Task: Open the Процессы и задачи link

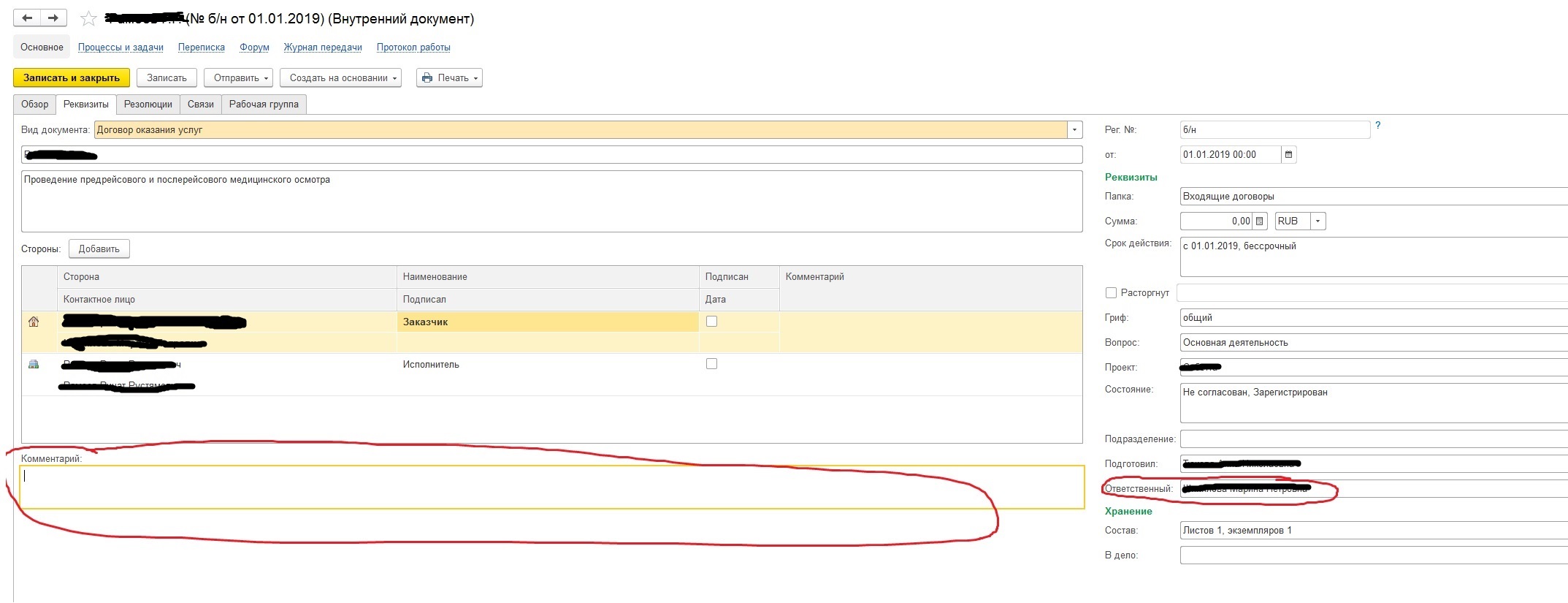Action: (121, 48)
